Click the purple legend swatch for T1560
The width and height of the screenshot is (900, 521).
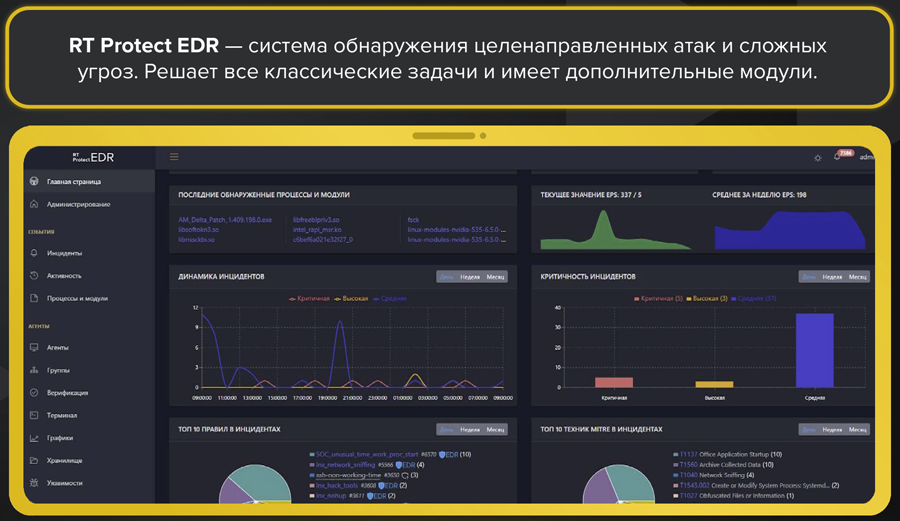(676, 465)
